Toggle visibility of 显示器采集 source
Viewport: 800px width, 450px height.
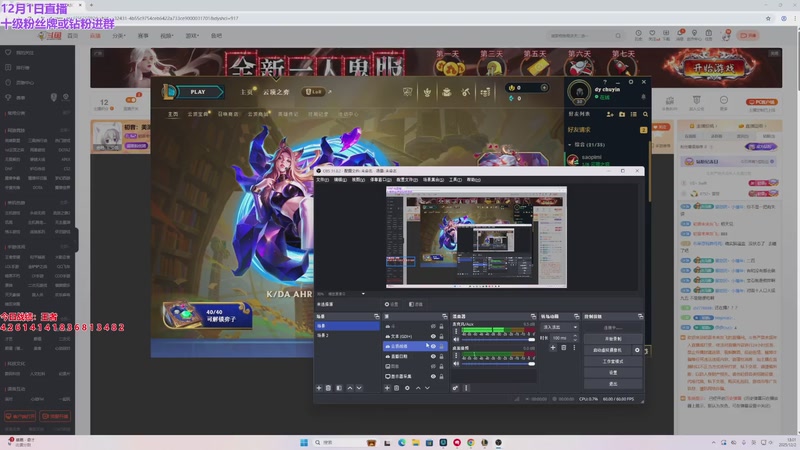[433, 376]
